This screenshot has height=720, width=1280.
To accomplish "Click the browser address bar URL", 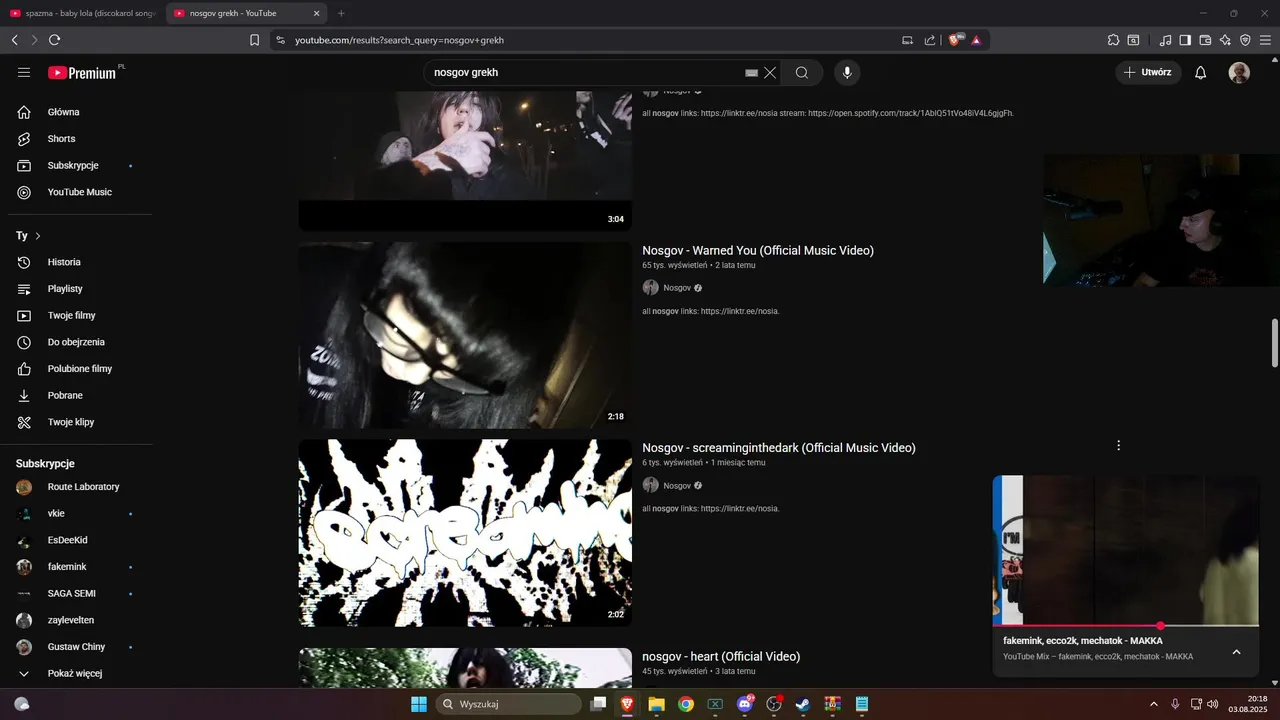I will click(399, 40).
